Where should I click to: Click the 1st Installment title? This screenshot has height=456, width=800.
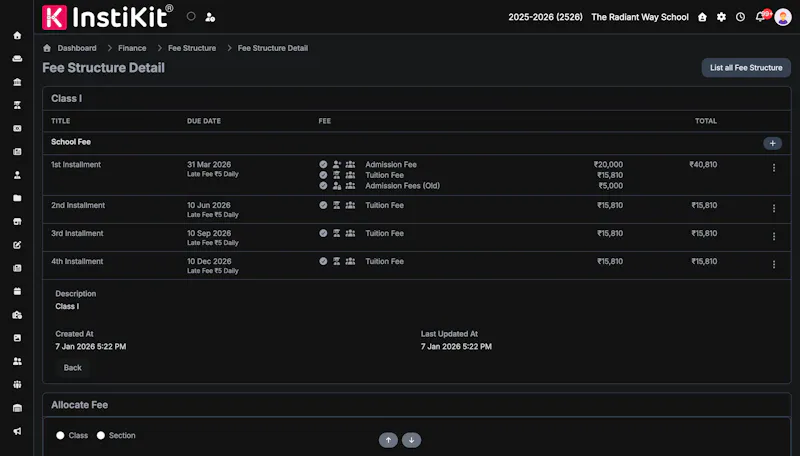pos(76,164)
